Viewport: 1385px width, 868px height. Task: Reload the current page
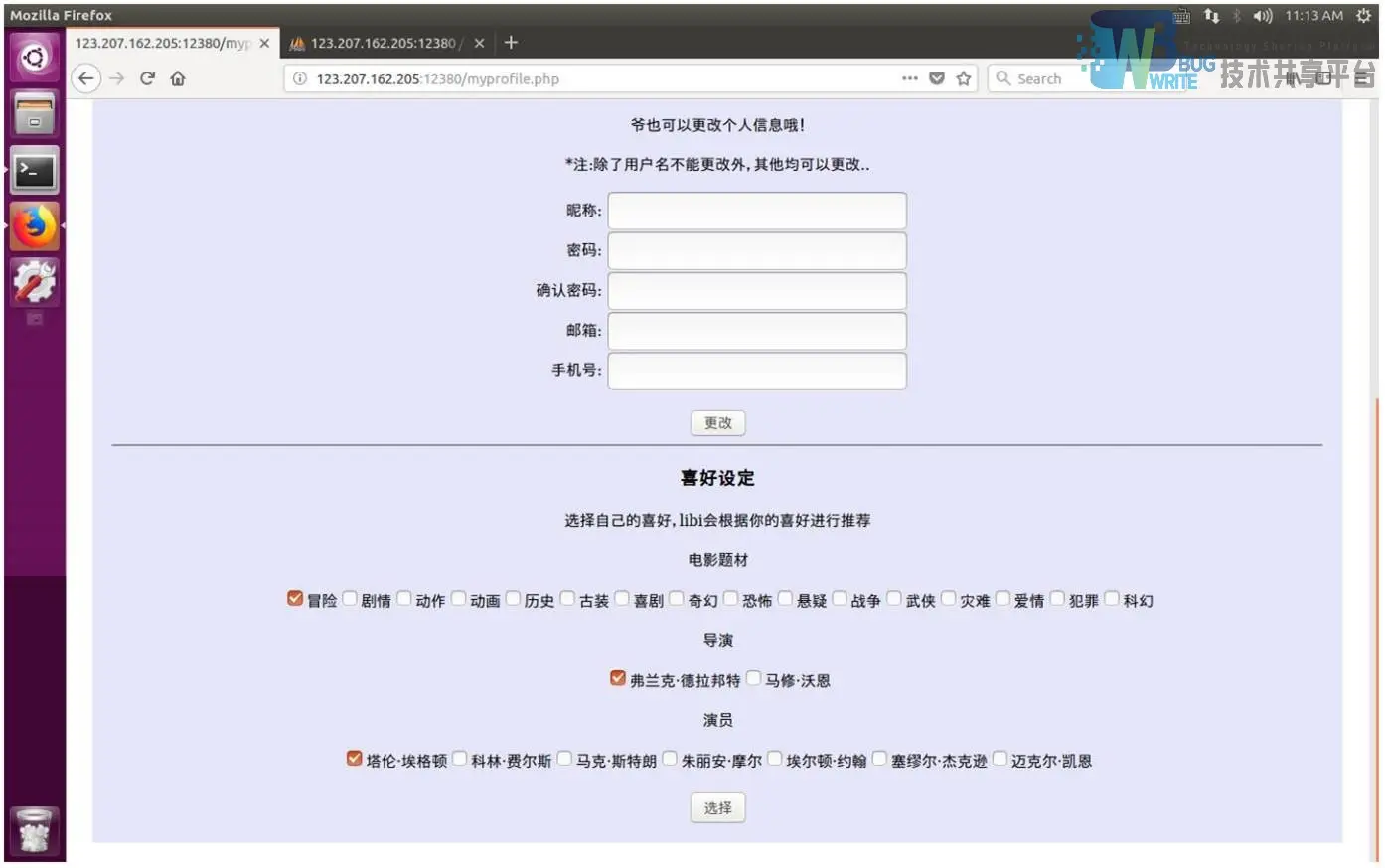point(147,78)
